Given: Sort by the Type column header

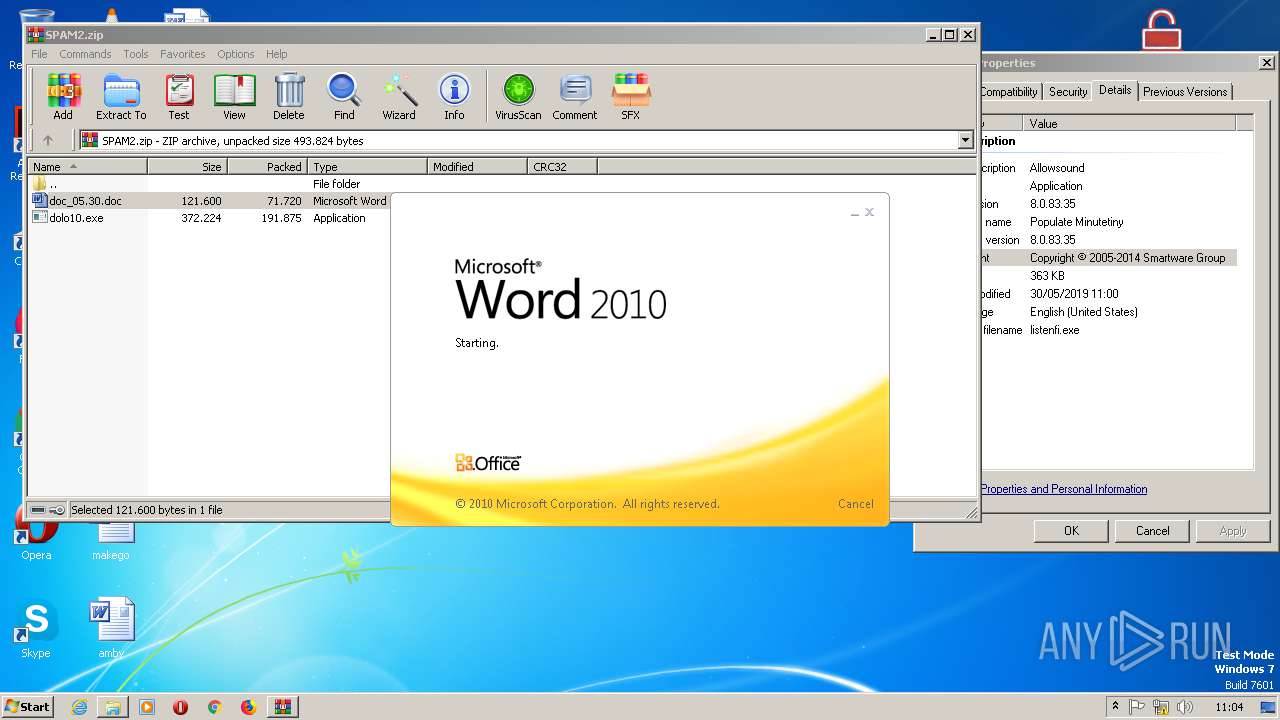Looking at the screenshot, I should 367,167.
